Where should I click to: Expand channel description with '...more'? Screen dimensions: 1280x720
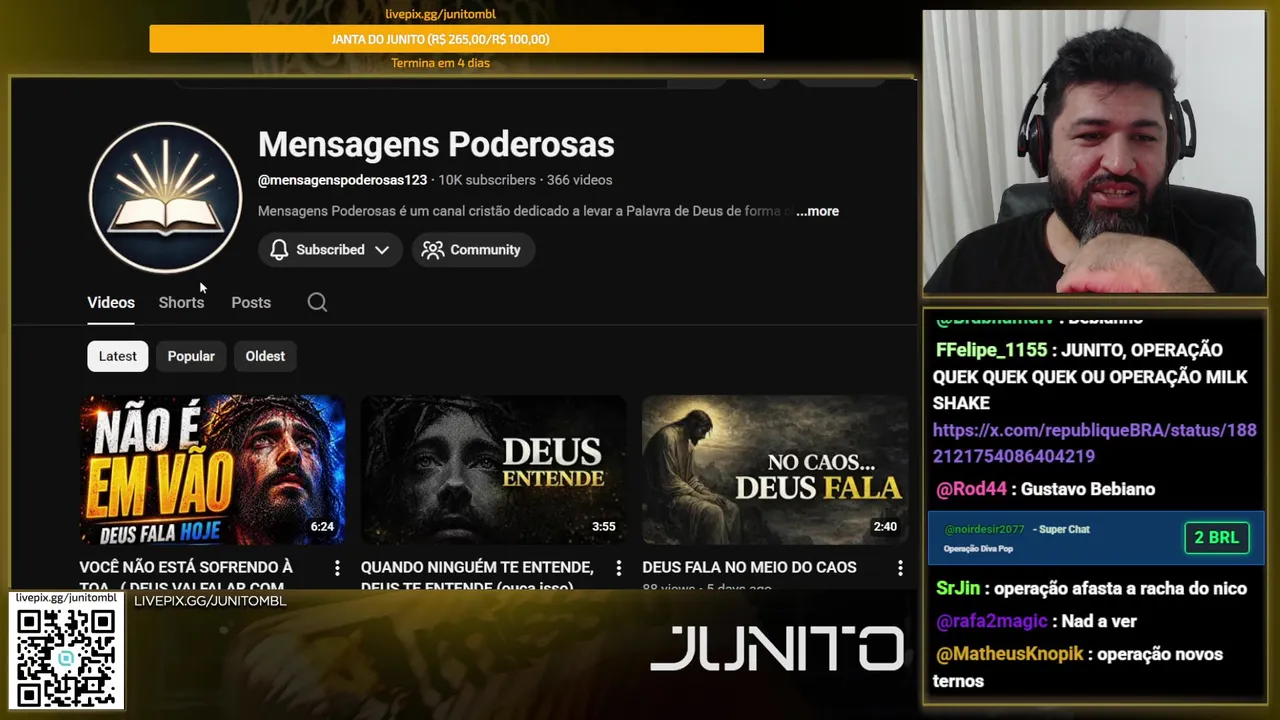pos(817,211)
